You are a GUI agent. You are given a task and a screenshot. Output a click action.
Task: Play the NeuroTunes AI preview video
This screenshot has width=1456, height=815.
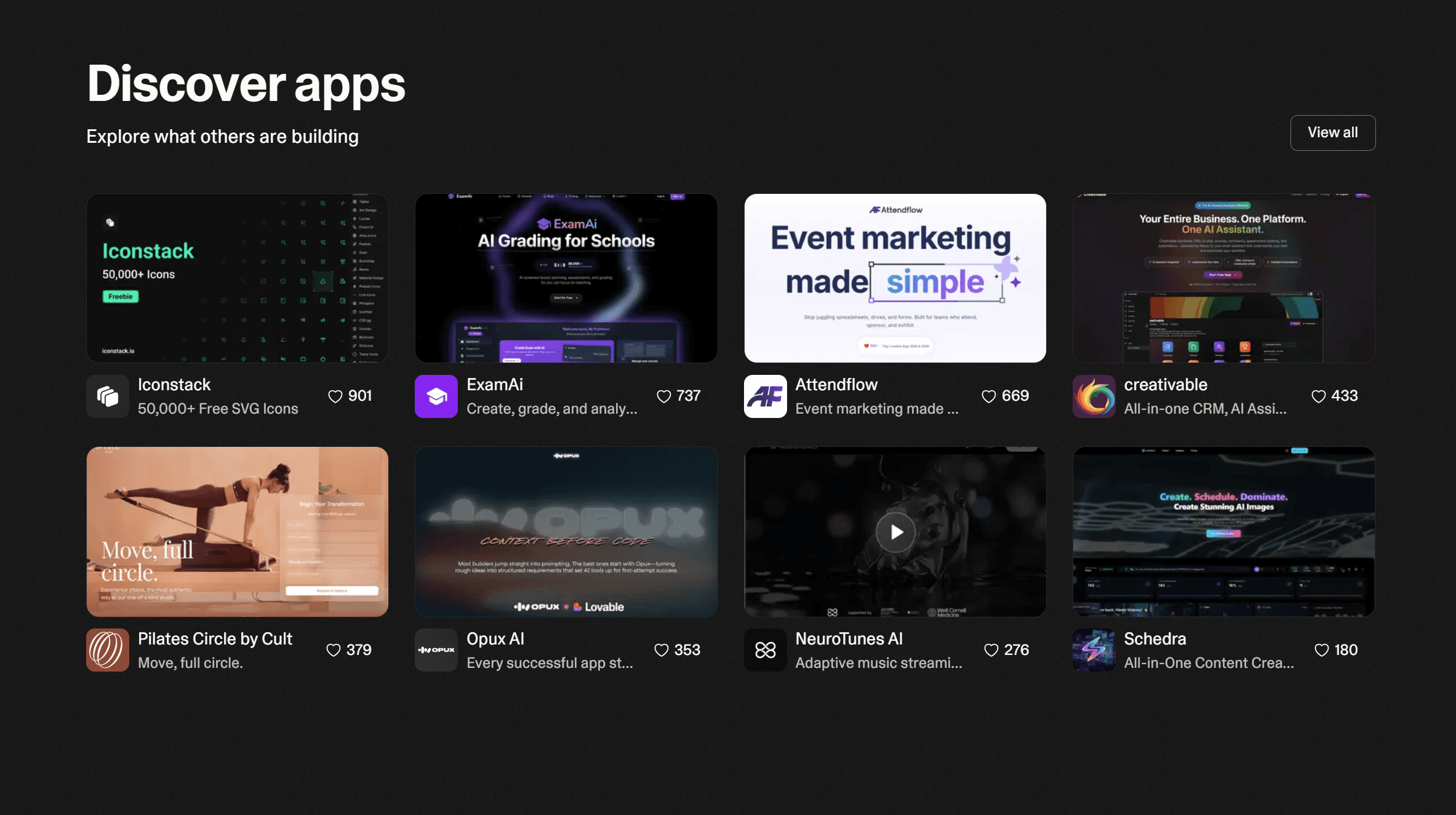(x=895, y=532)
